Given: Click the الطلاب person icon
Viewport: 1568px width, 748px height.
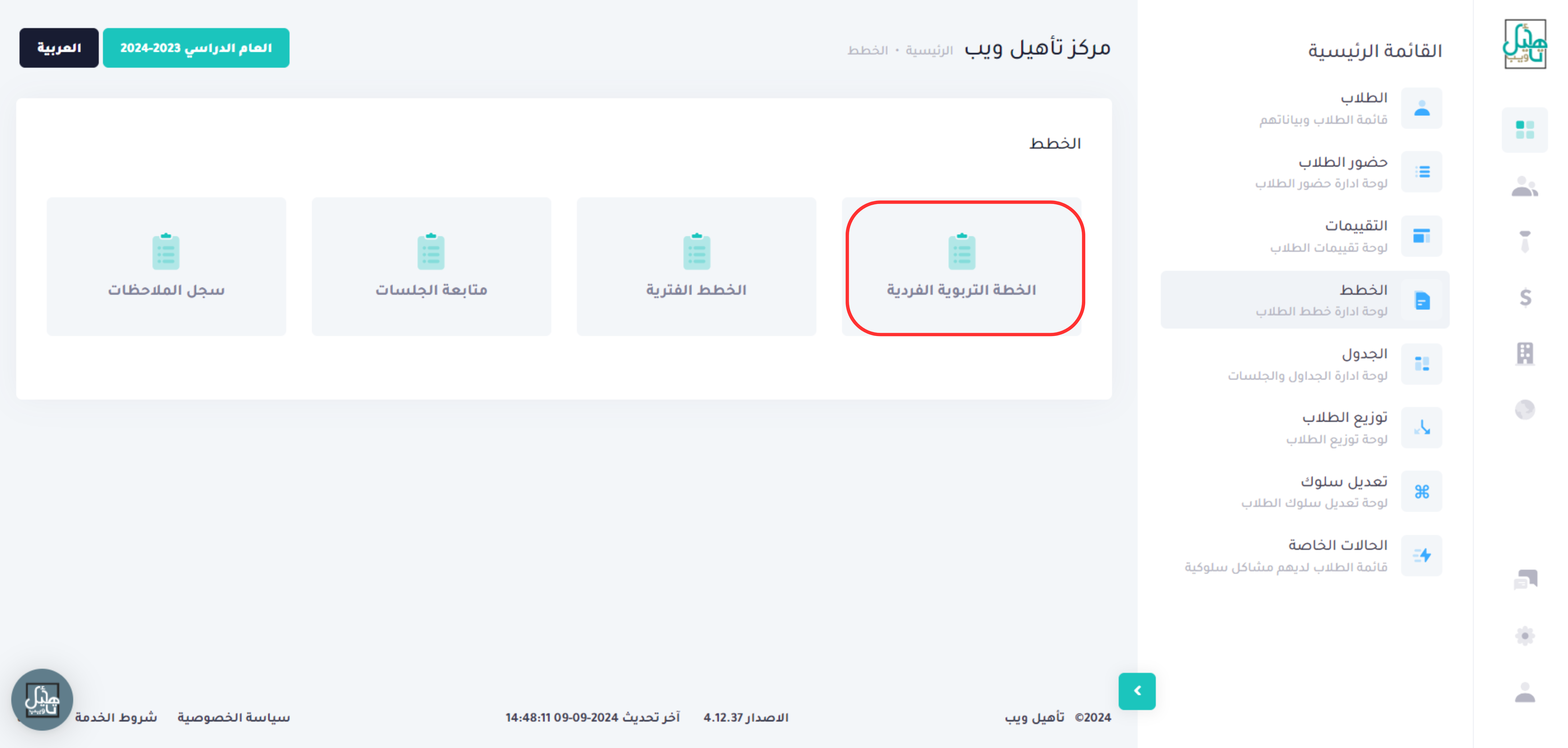Looking at the screenshot, I should [1421, 108].
